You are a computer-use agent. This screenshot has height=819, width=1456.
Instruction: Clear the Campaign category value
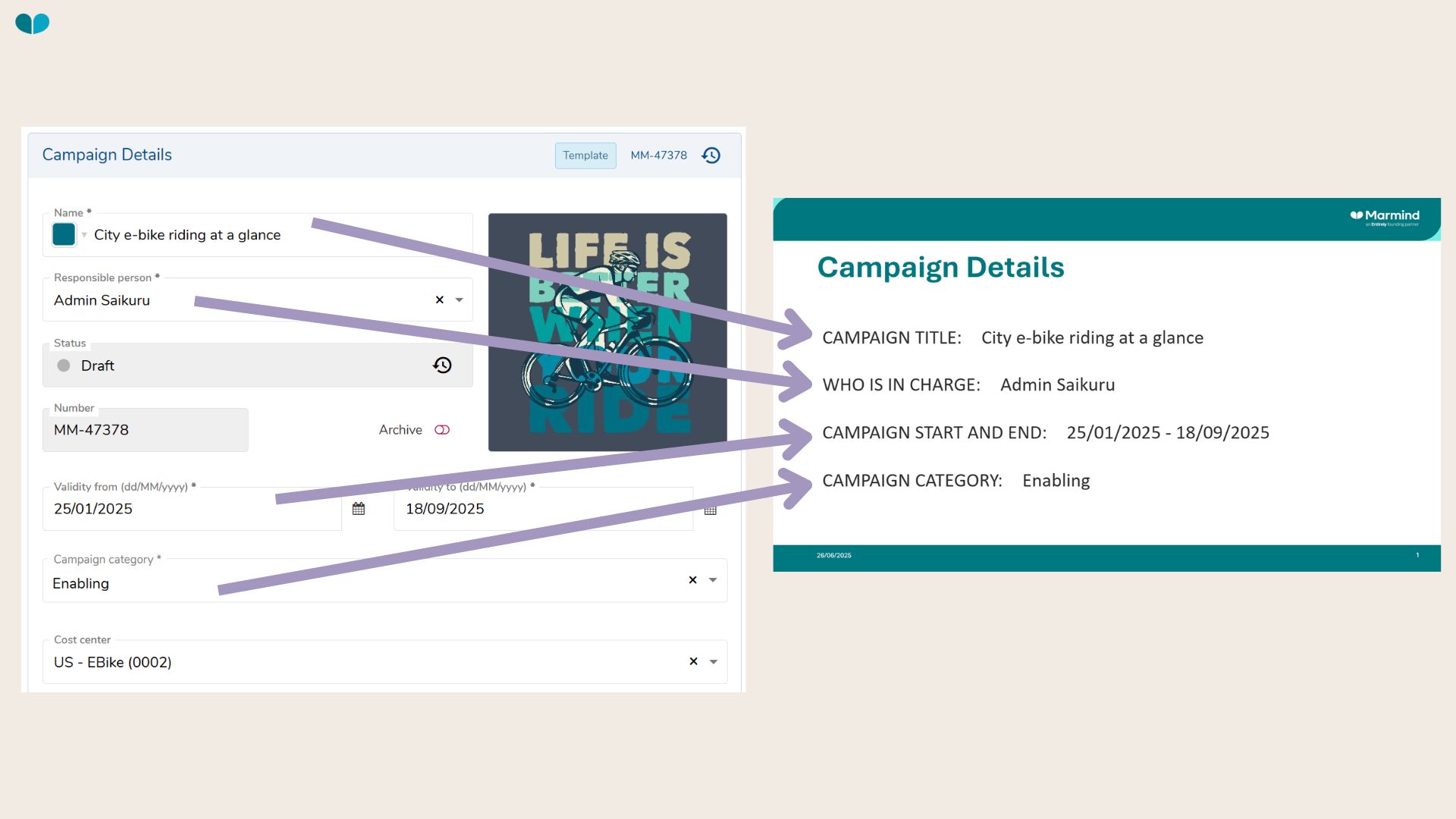(x=692, y=580)
